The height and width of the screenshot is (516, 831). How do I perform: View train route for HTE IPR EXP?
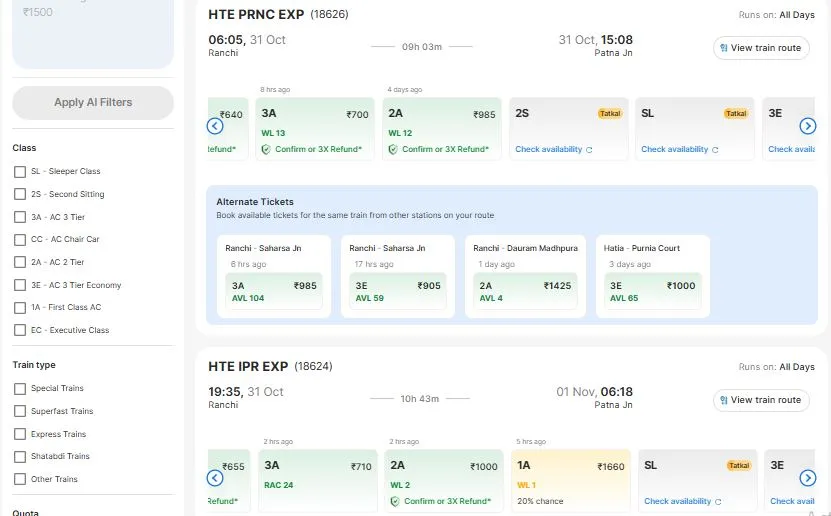[x=761, y=400]
